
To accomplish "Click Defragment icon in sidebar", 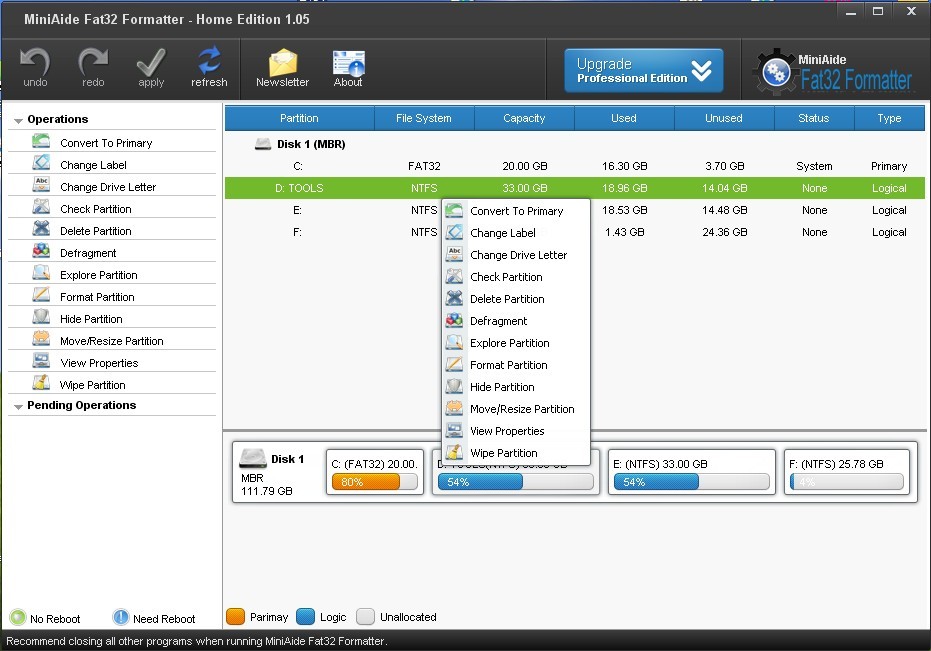I will (x=41, y=252).
